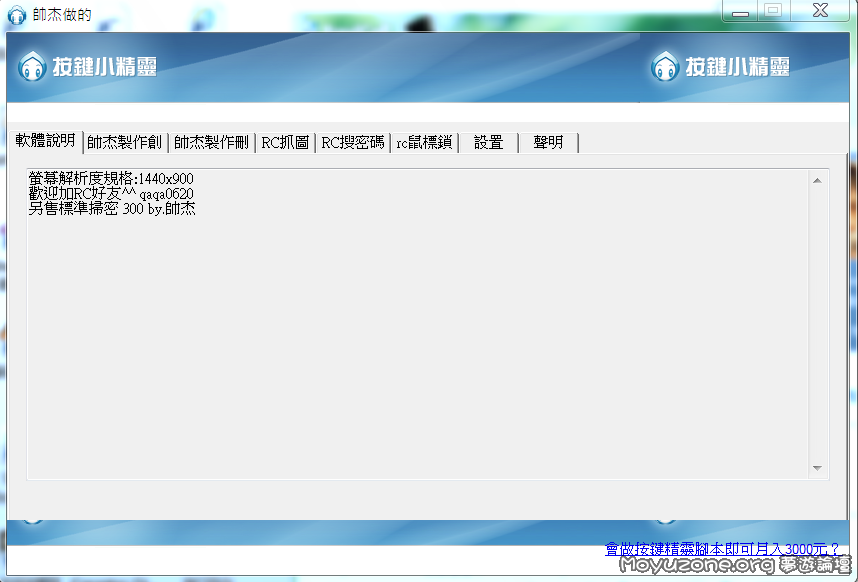Go to the RC抓圖 tab

[285, 142]
